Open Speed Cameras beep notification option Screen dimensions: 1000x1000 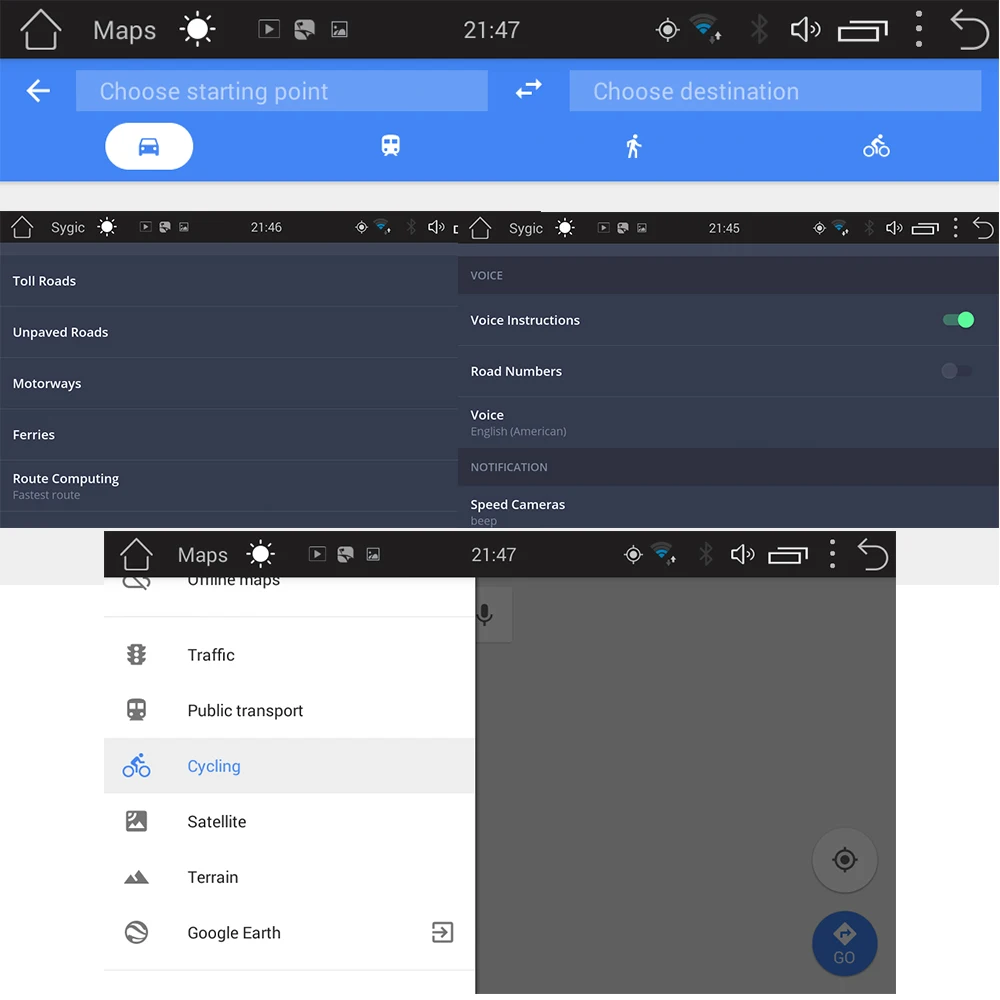728,507
